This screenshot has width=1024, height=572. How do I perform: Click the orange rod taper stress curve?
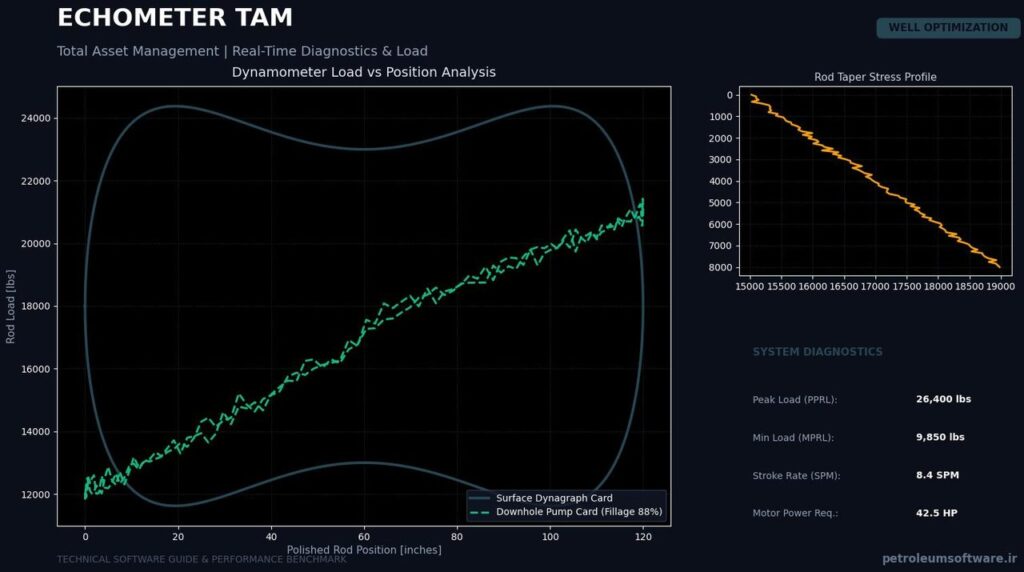pos(875,181)
